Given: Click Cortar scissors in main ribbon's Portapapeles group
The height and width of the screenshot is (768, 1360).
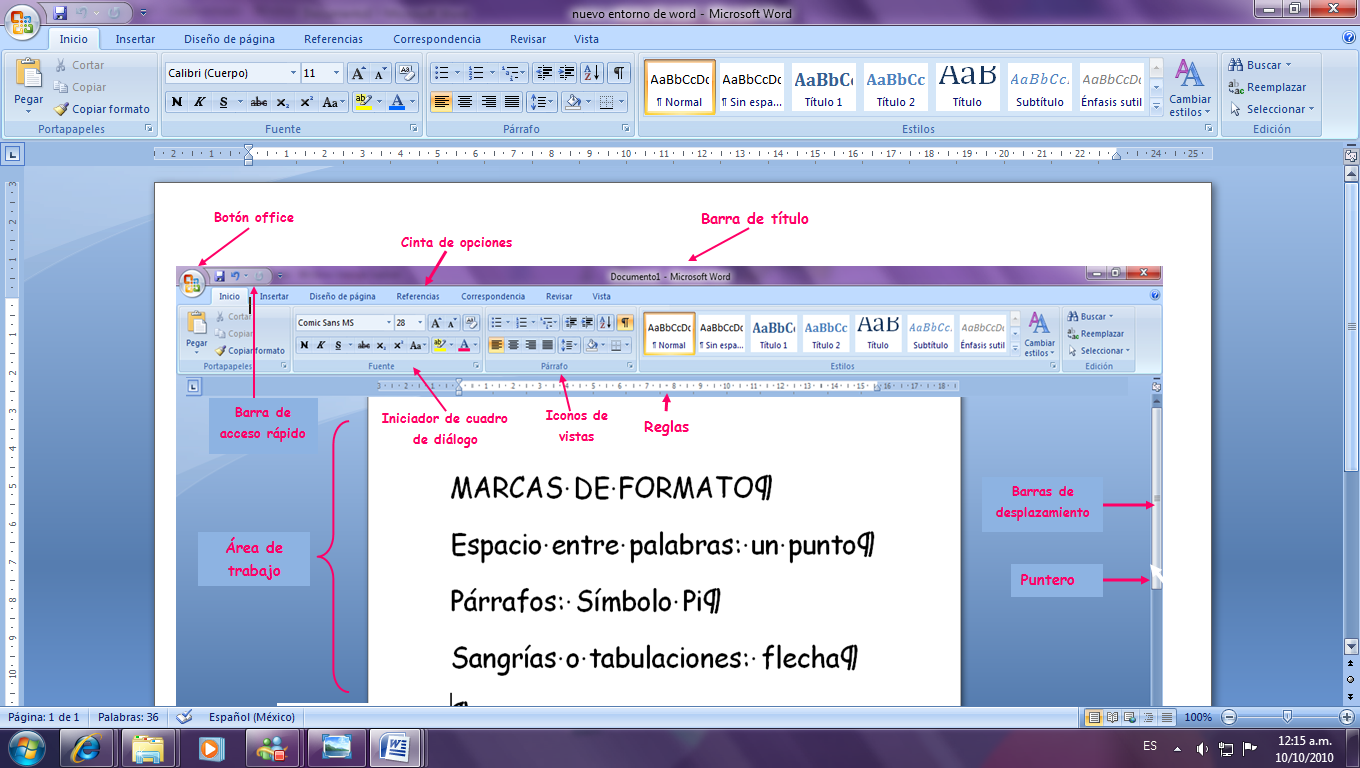Looking at the screenshot, I should (x=61, y=65).
